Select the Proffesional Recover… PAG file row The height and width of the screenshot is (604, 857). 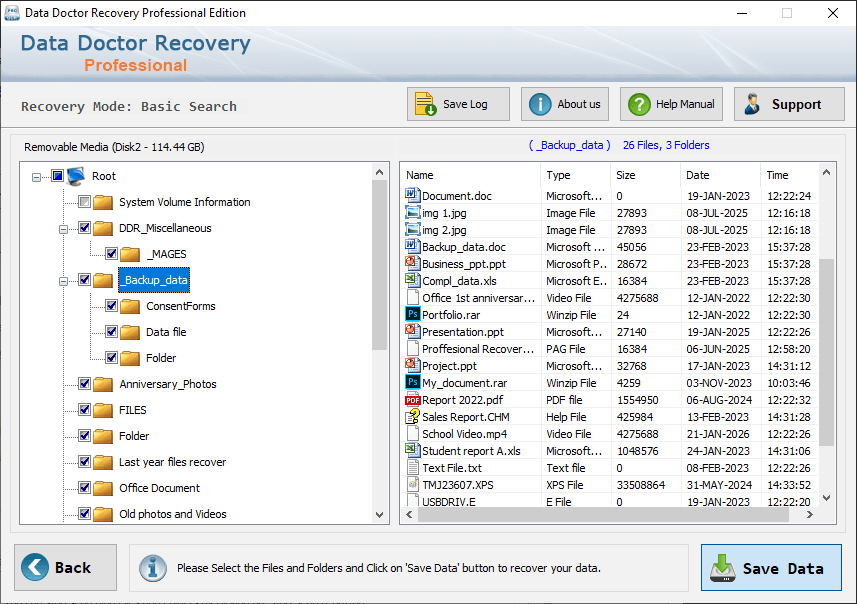tap(609, 349)
